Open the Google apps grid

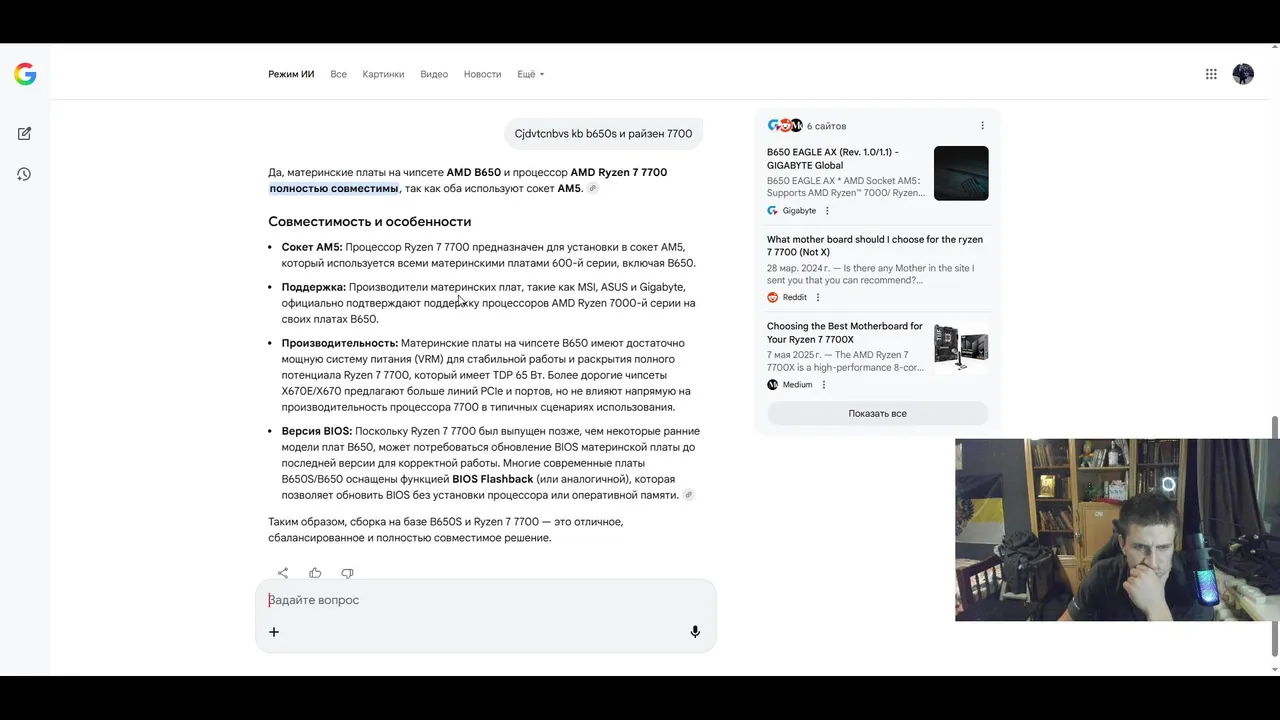point(1211,74)
